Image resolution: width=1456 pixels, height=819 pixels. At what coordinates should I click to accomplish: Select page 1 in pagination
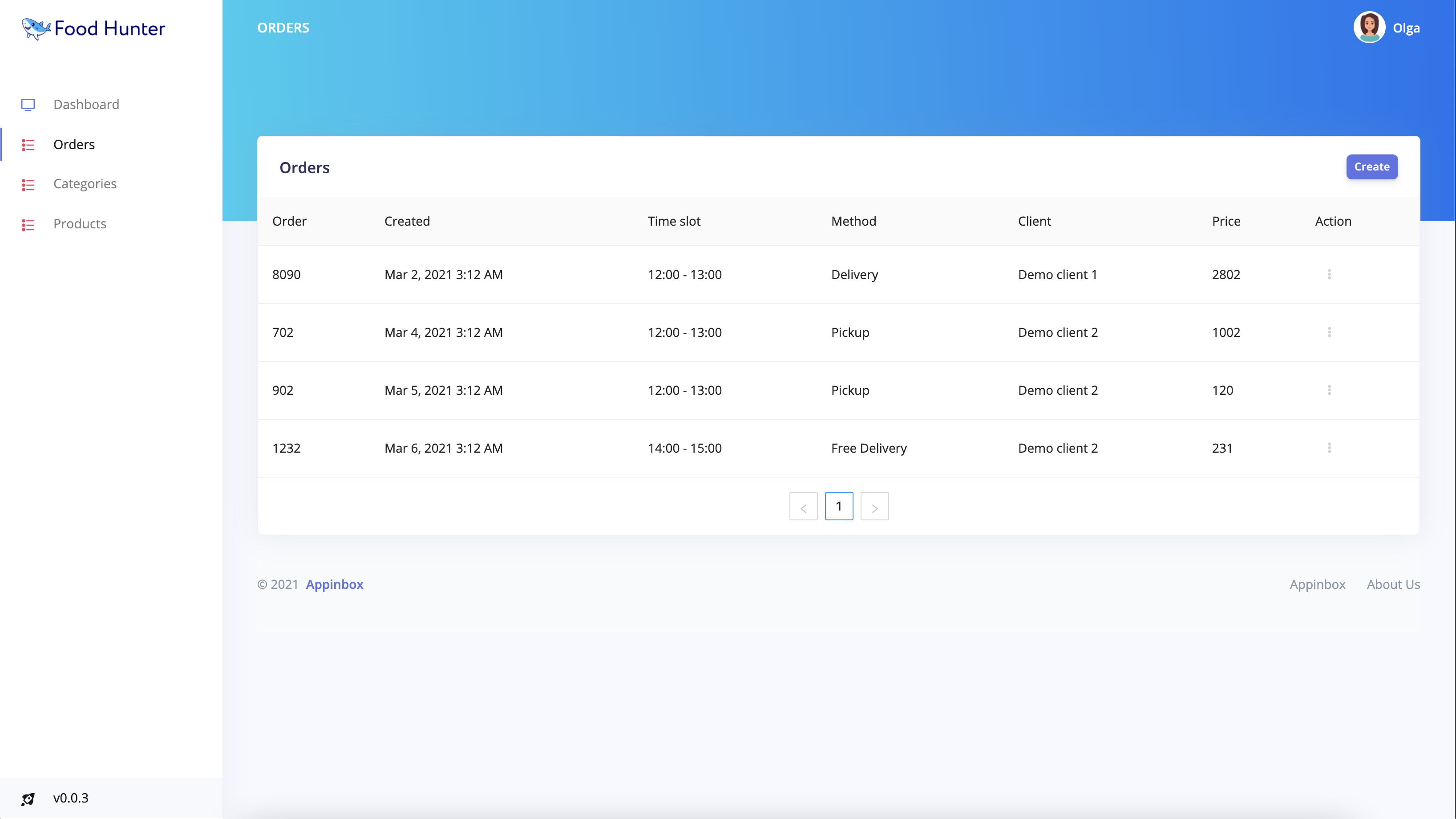(x=839, y=506)
